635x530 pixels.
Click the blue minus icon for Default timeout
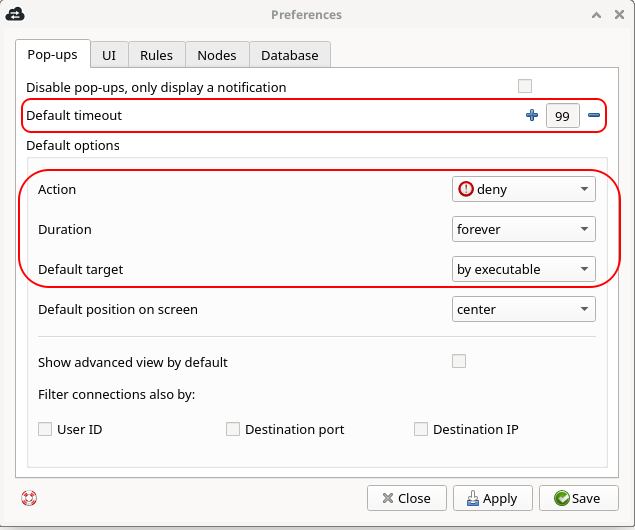pos(594,115)
